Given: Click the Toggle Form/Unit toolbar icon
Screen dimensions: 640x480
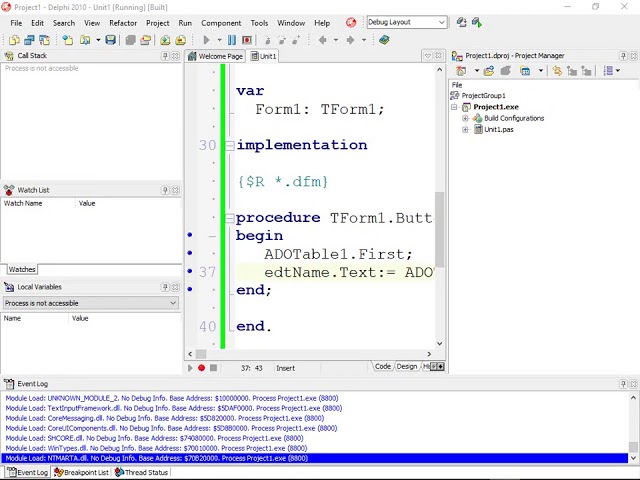Looking at the screenshot, I should (x=44, y=40).
